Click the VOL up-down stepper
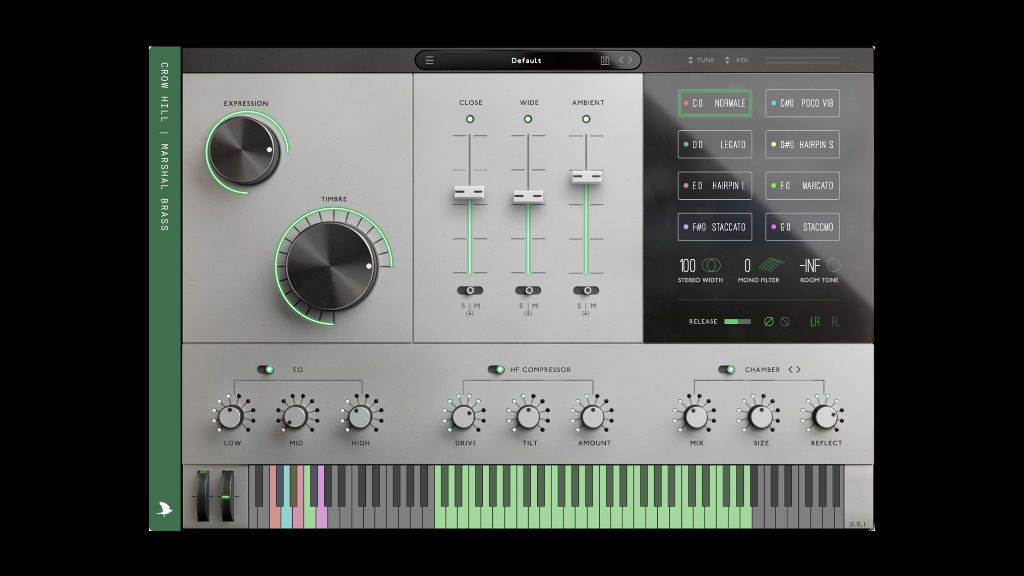The image size is (1024, 576). (727, 60)
